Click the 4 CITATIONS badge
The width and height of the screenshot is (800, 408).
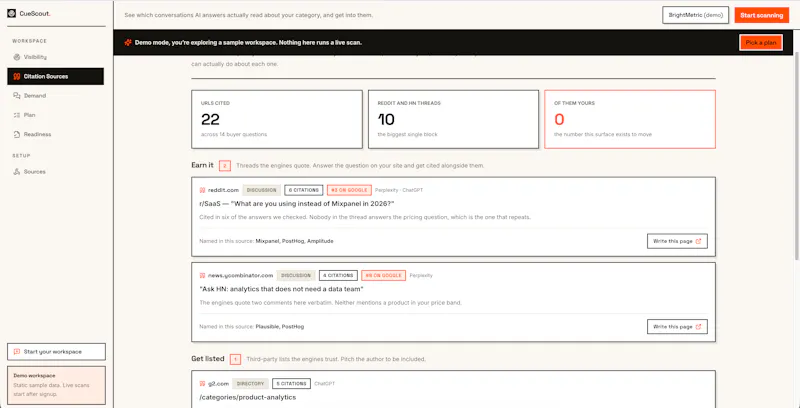coord(338,275)
